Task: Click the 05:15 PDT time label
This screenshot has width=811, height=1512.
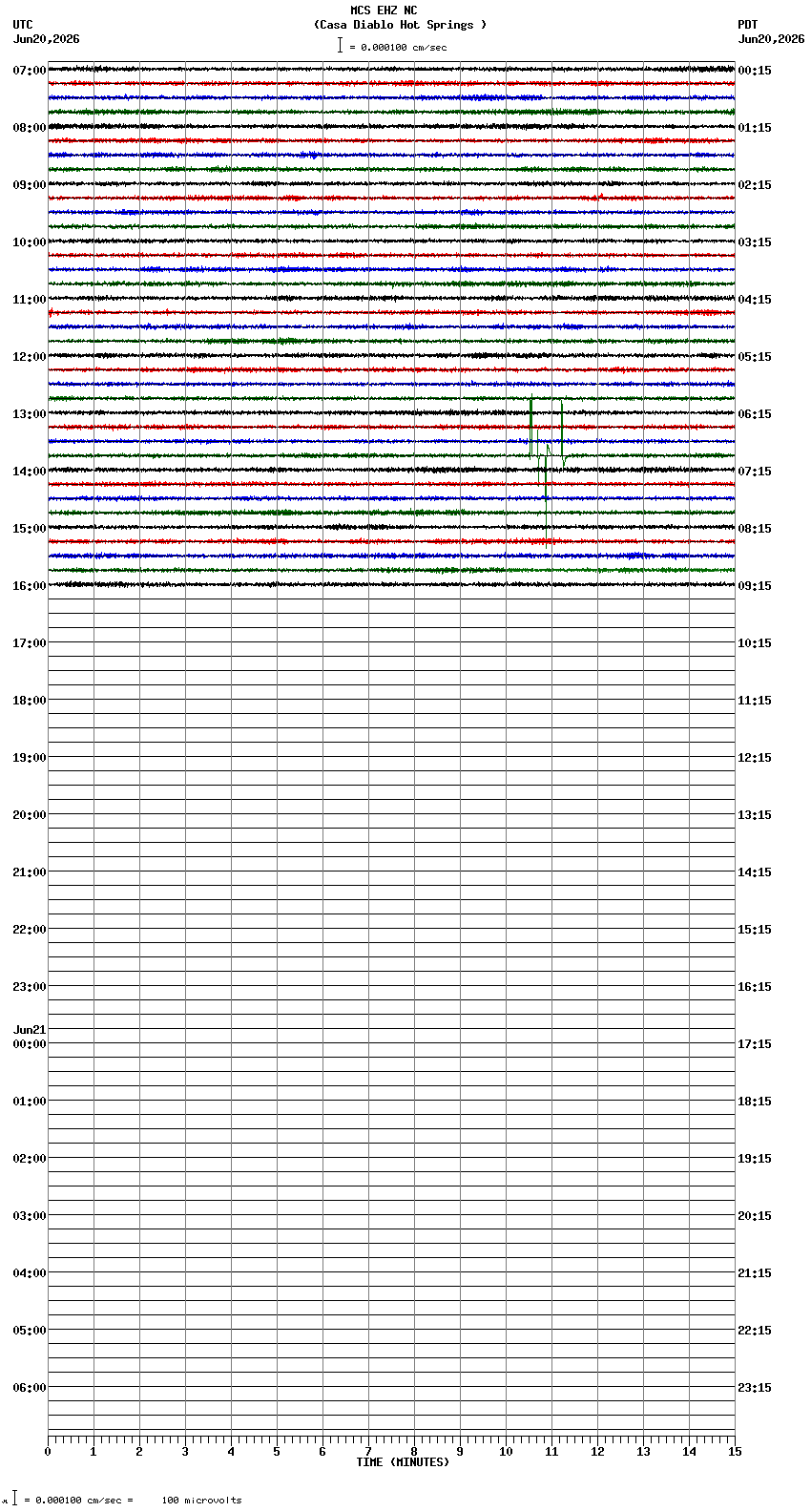Action: point(755,357)
